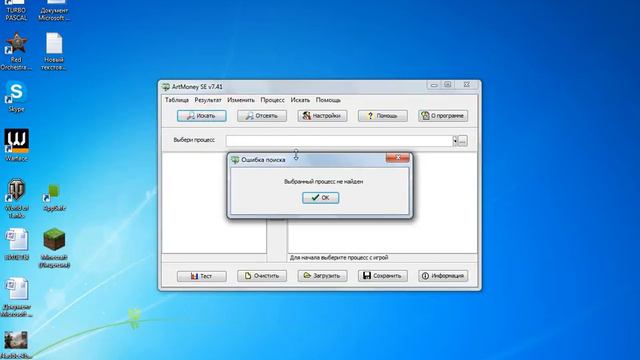Select the AppSale desktop shortcut
The image size is (640, 360).
tap(54, 198)
